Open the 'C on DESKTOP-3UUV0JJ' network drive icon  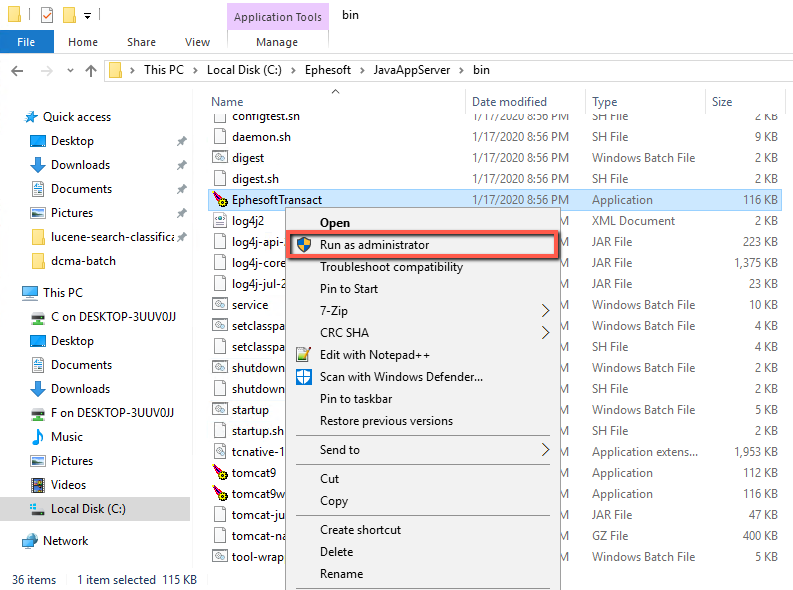[38, 317]
